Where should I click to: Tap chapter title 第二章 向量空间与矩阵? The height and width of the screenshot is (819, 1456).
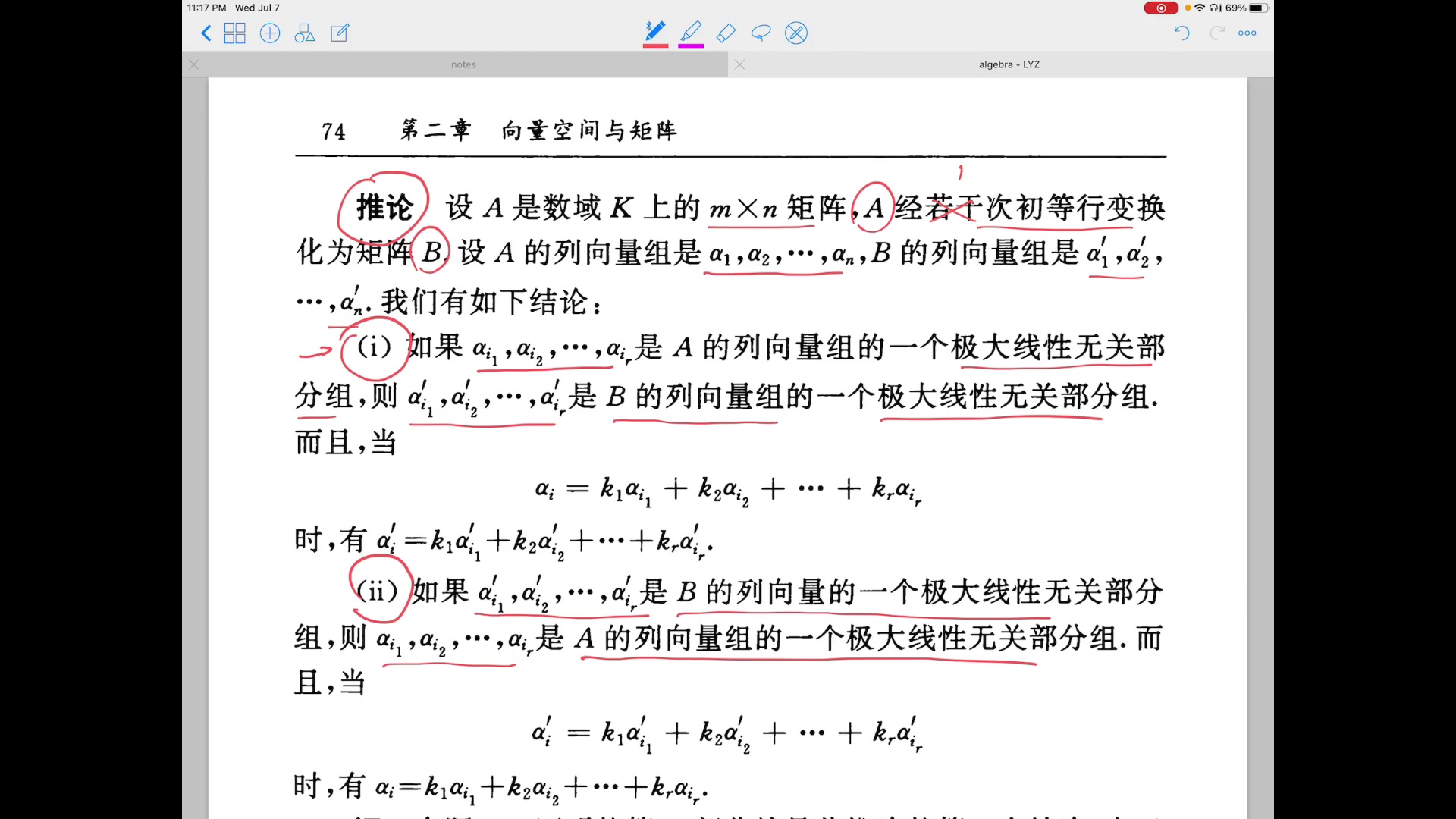538,130
